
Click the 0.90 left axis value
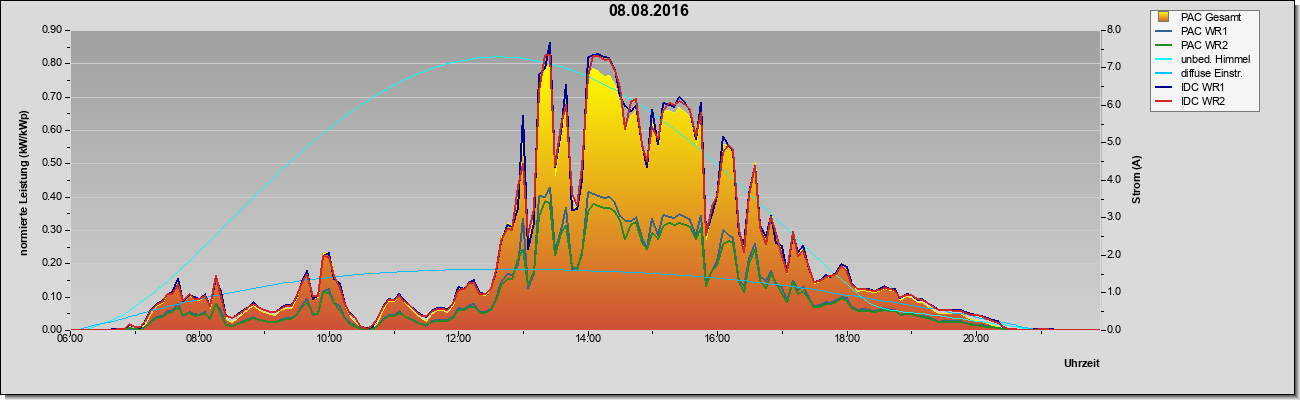(x=51, y=30)
